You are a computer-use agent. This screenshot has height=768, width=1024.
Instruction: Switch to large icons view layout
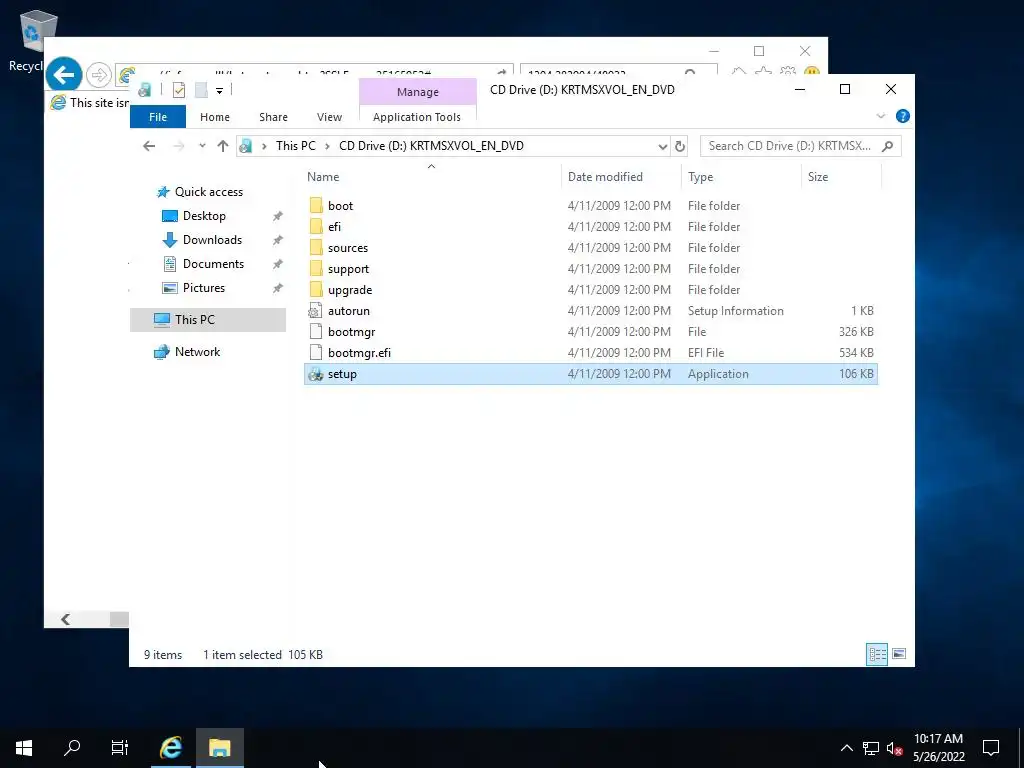click(x=899, y=654)
